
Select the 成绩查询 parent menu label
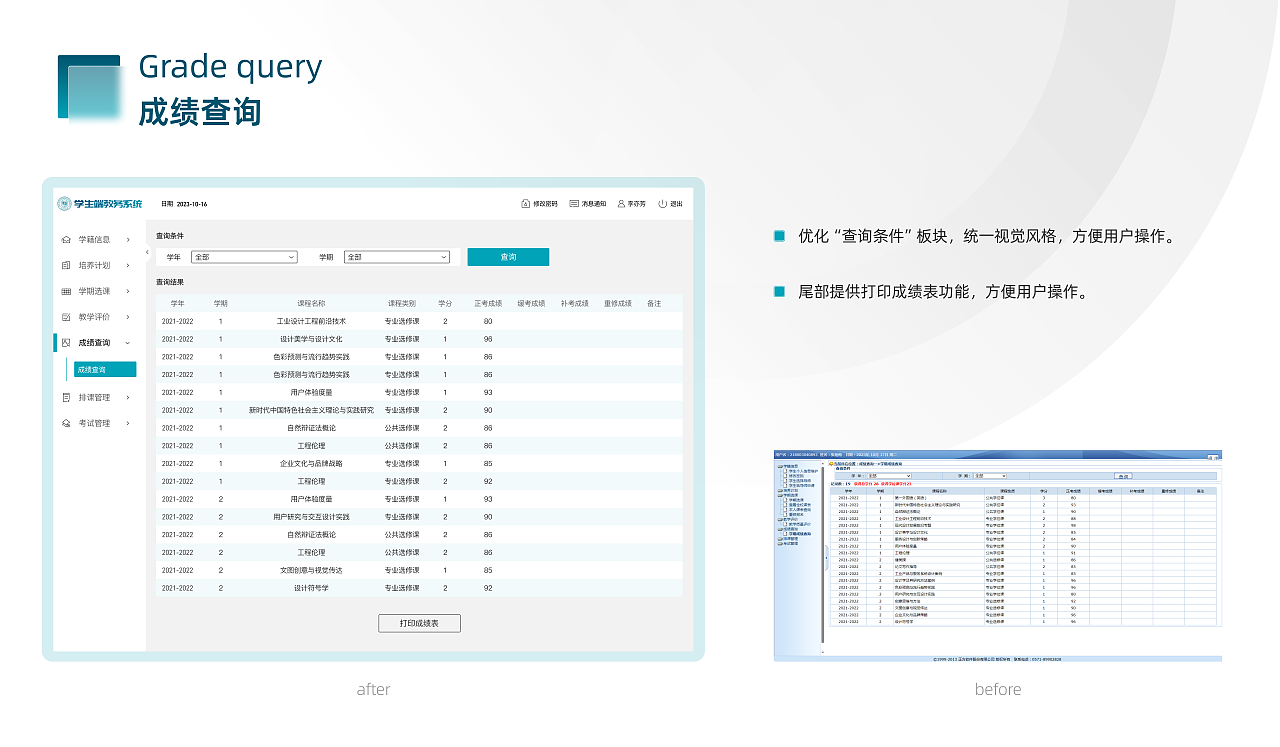(94, 343)
